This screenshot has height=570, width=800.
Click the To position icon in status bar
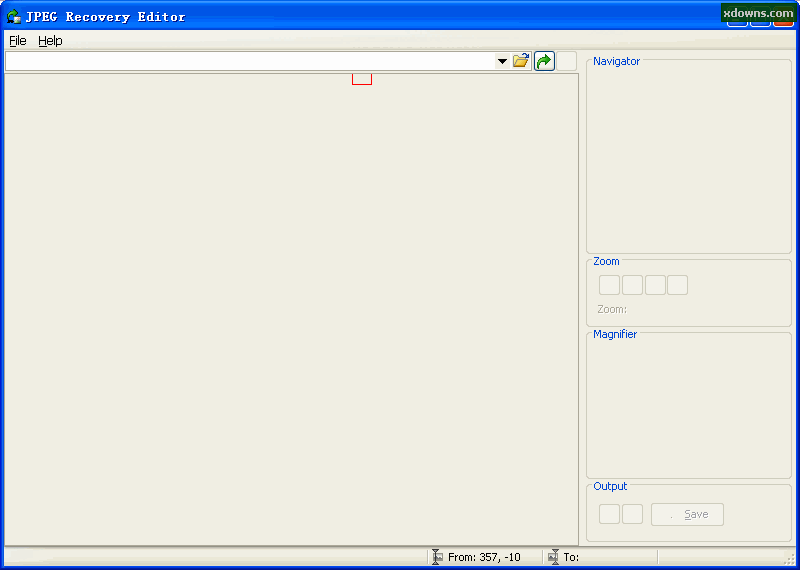click(x=553, y=557)
